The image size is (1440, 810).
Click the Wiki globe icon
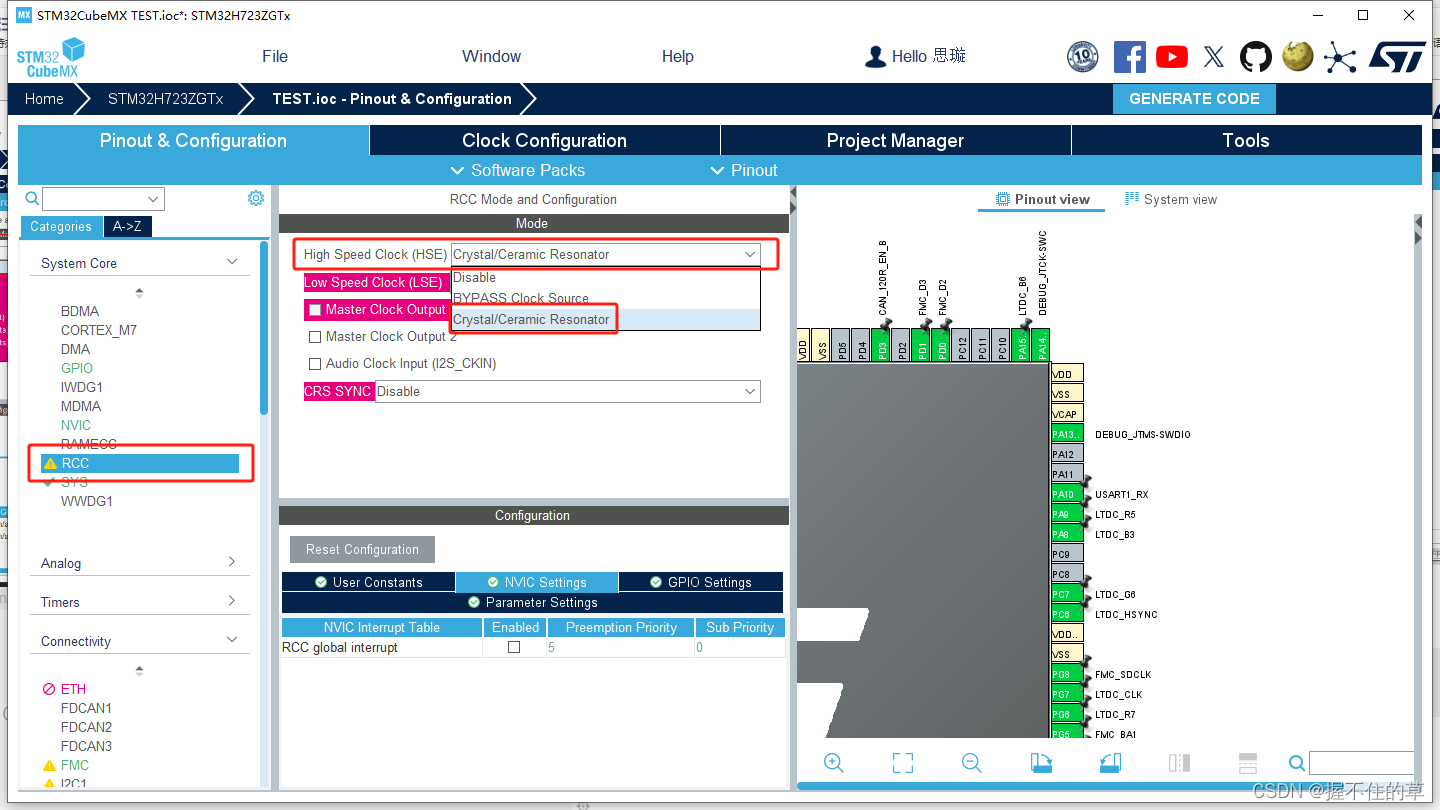tap(1298, 56)
